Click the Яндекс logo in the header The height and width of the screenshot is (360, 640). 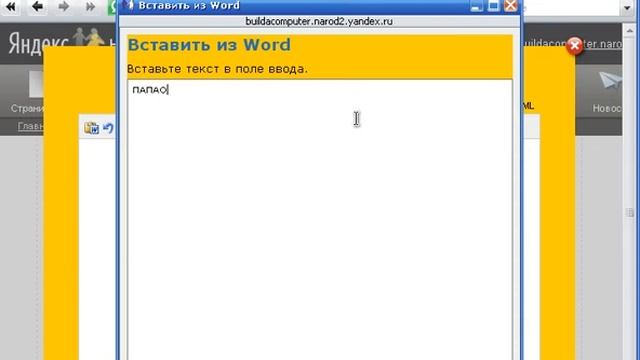(39, 43)
